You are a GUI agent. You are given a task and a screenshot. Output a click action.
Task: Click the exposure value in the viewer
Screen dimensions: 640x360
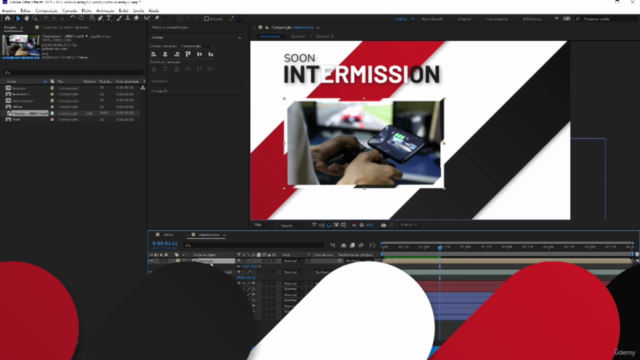369,225
